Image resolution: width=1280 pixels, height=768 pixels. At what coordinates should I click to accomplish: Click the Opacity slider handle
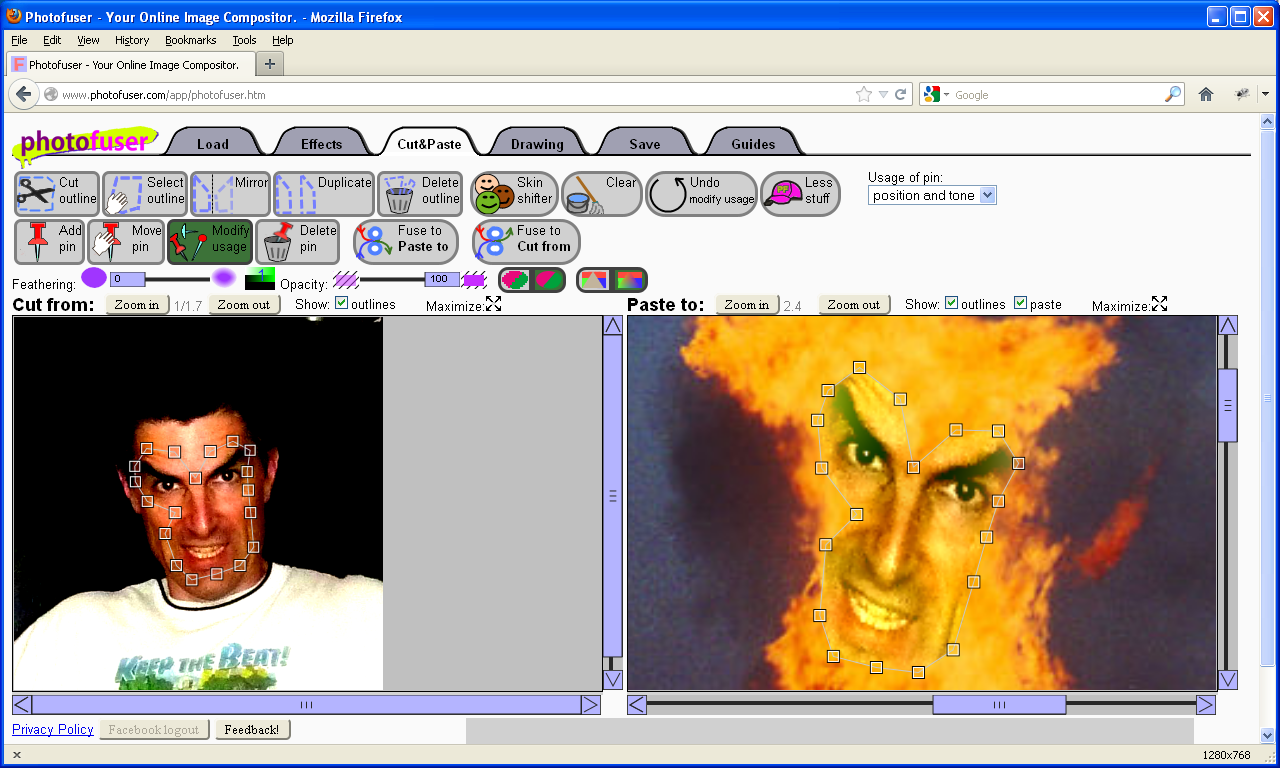(442, 279)
